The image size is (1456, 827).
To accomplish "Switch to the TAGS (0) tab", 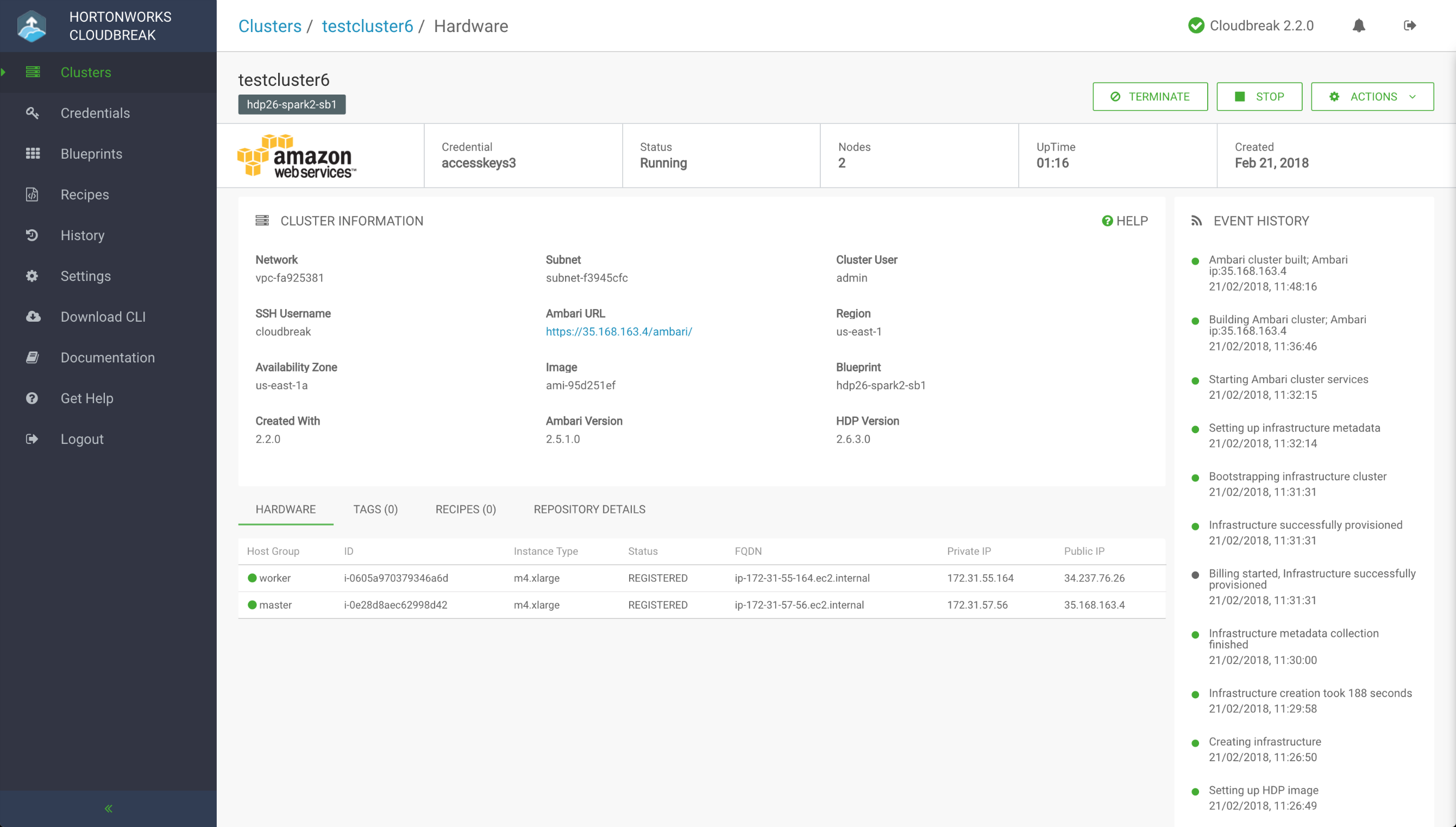I will [375, 510].
